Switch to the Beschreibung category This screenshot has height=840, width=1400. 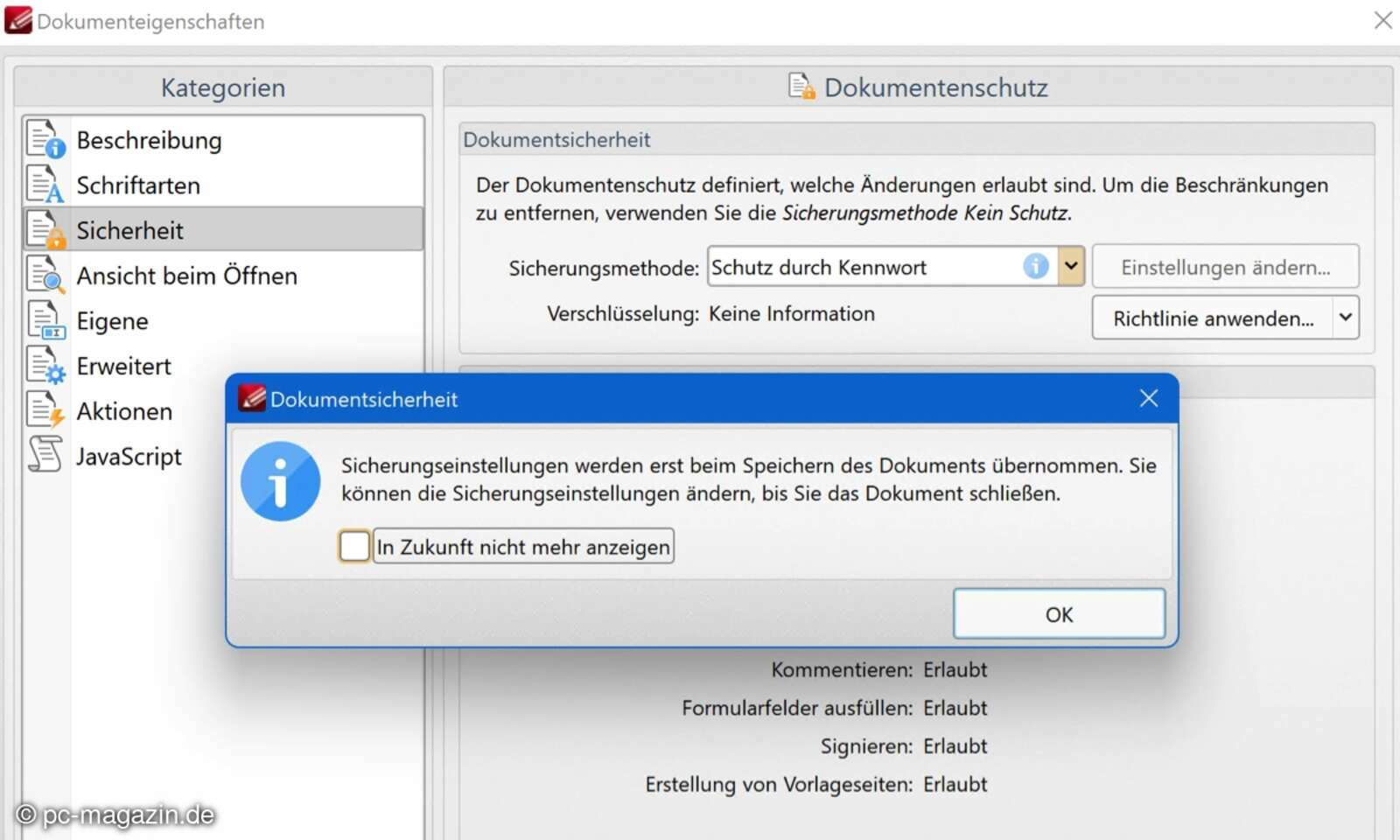point(149,138)
